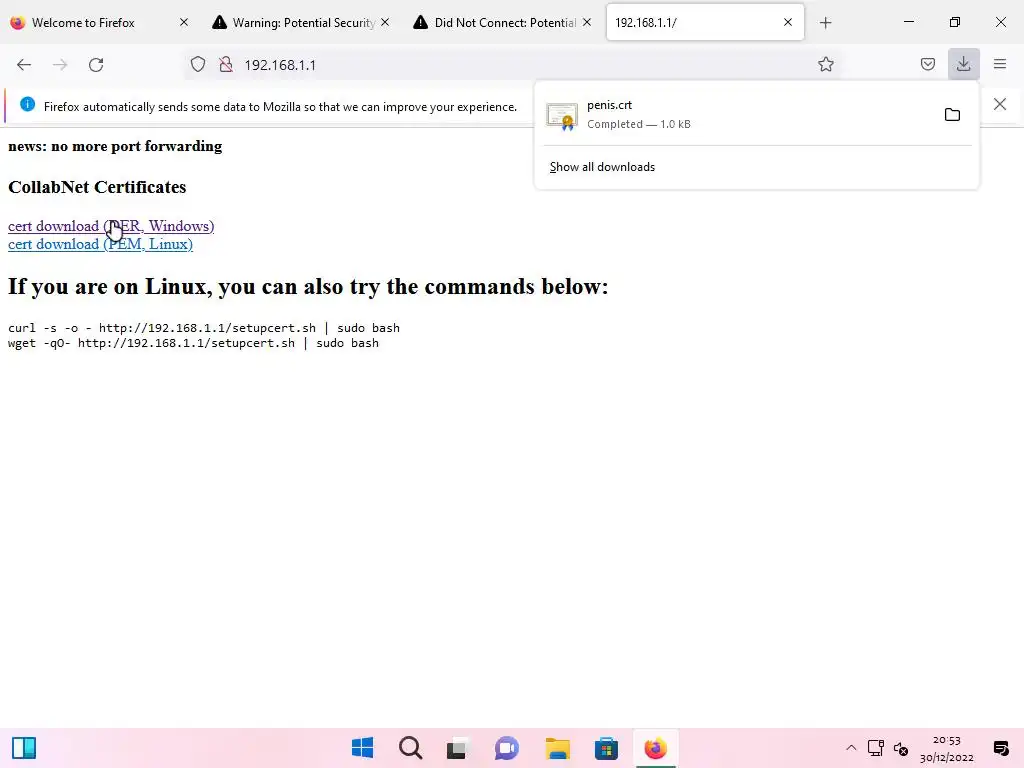
Task: Click the insecure connection padlock icon
Action: click(x=226, y=65)
